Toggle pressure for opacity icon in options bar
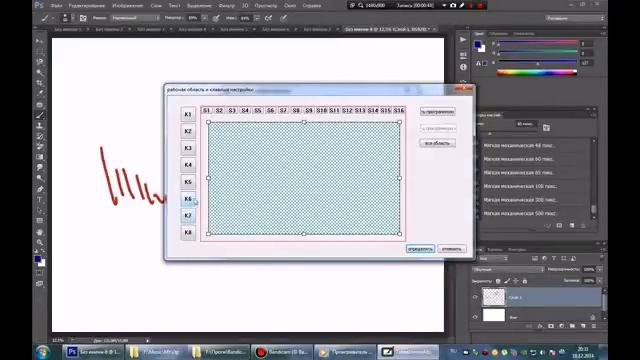 click(216, 18)
